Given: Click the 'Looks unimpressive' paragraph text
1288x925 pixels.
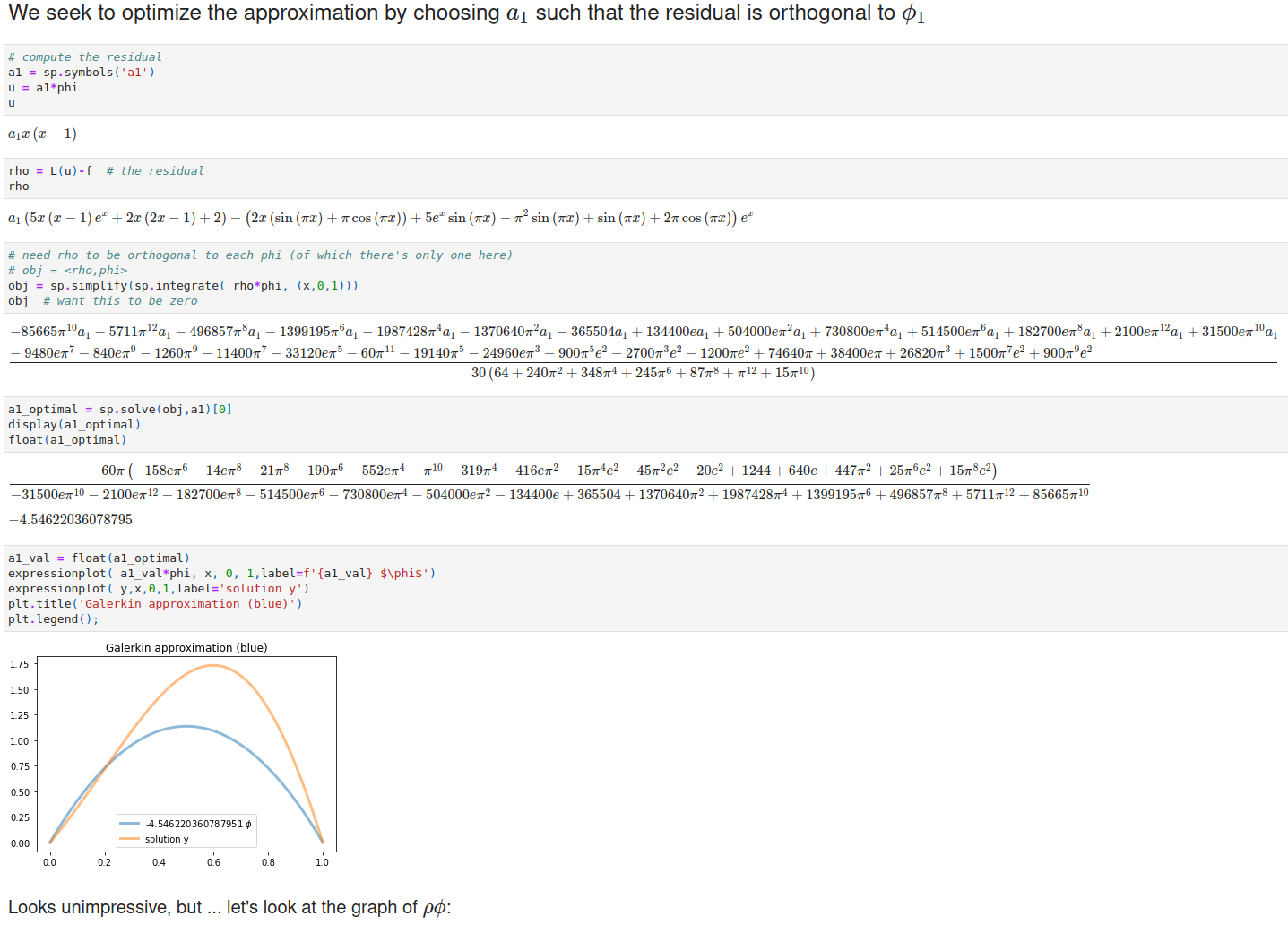Looking at the screenshot, I should point(229,907).
